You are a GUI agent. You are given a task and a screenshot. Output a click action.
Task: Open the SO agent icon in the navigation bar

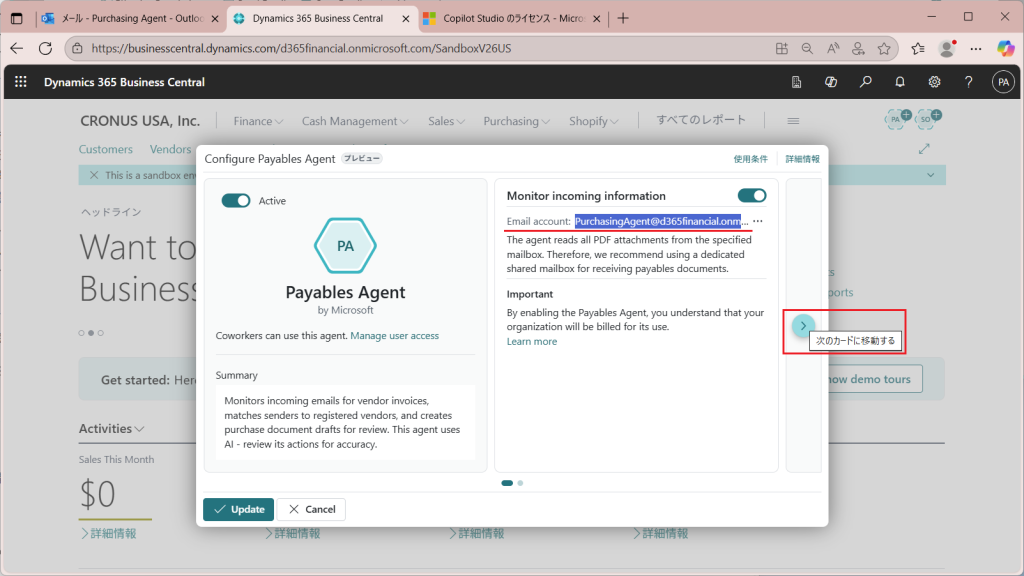pos(928,118)
